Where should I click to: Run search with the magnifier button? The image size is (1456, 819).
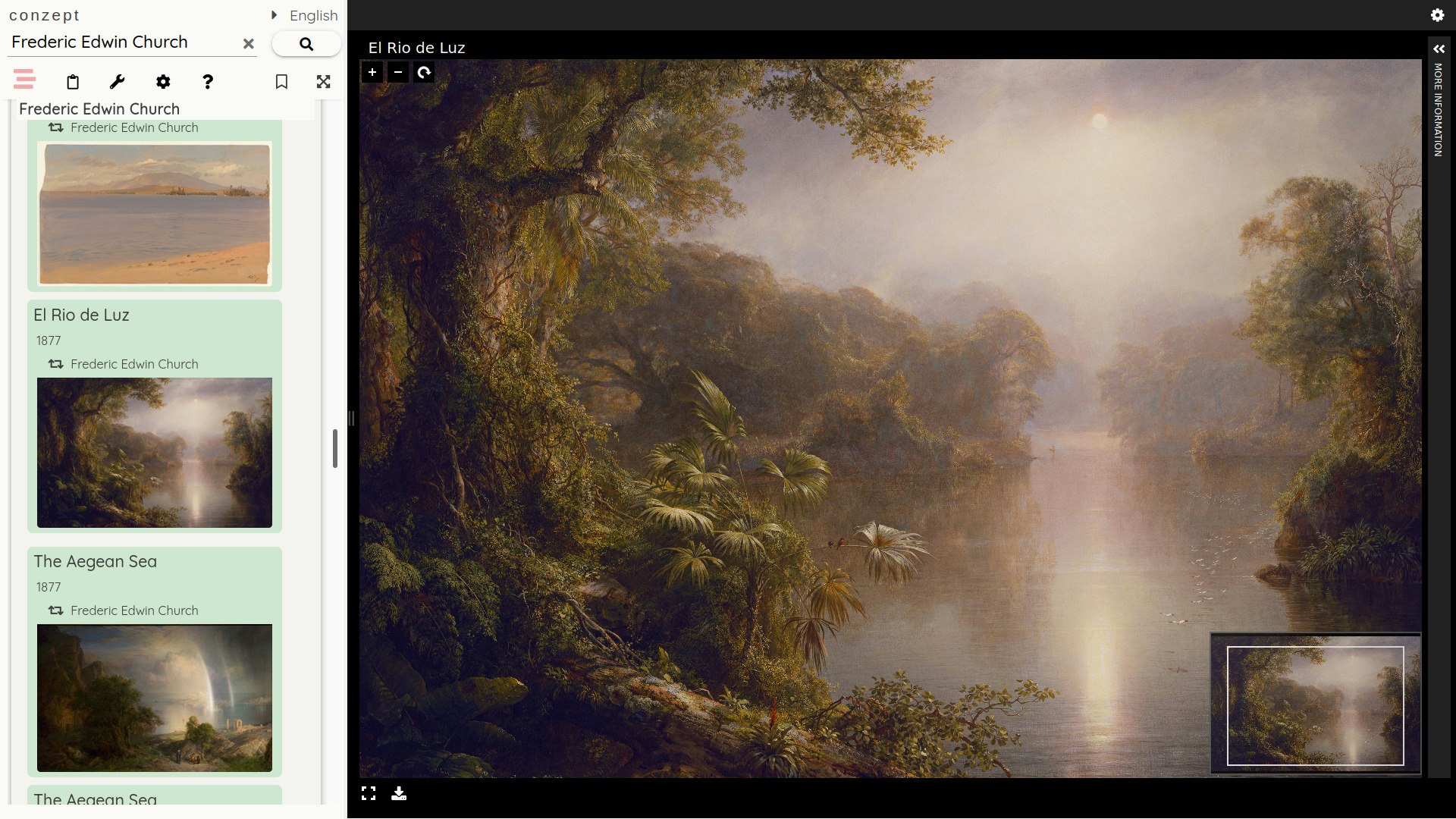[x=306, y=44]
